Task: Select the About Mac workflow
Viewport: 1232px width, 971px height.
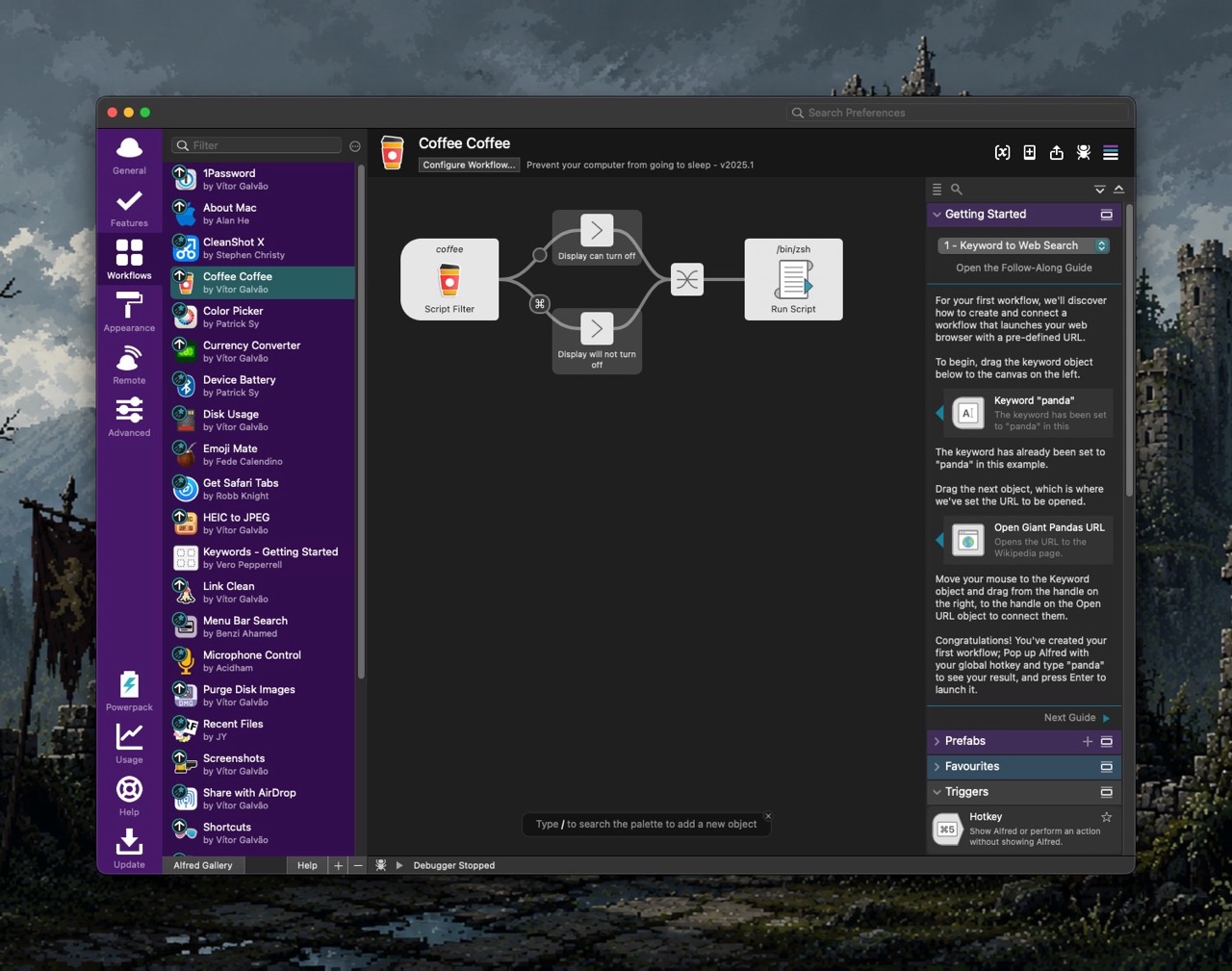Action: point(264,214)
